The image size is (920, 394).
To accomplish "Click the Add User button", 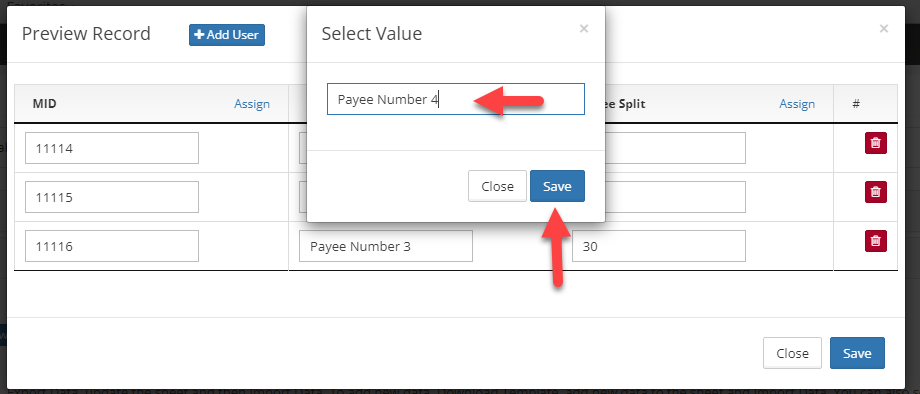I will 226,35.
